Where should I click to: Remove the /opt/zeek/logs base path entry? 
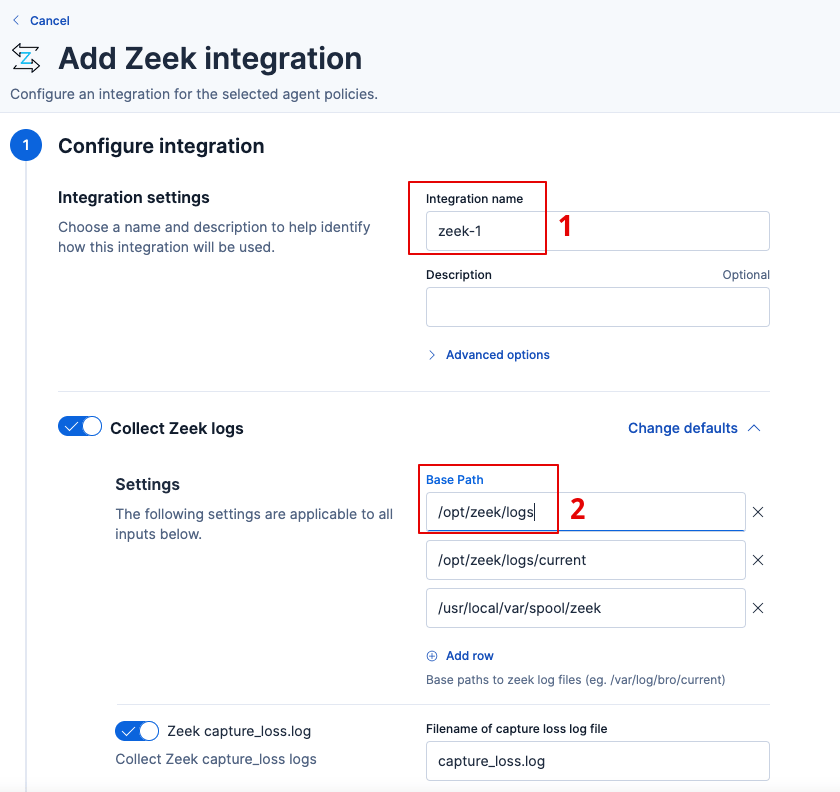pyautogui.click(x=758, y=512)
